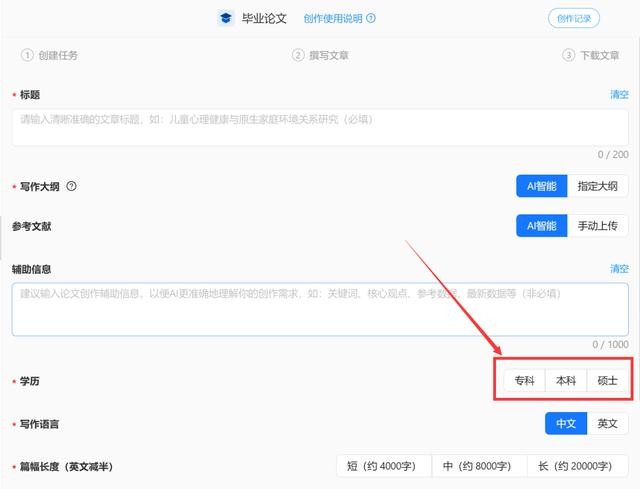This screenshot has width=640, height=489.
Task: Click the 辅助信息 text area
Action: point(320,309)
